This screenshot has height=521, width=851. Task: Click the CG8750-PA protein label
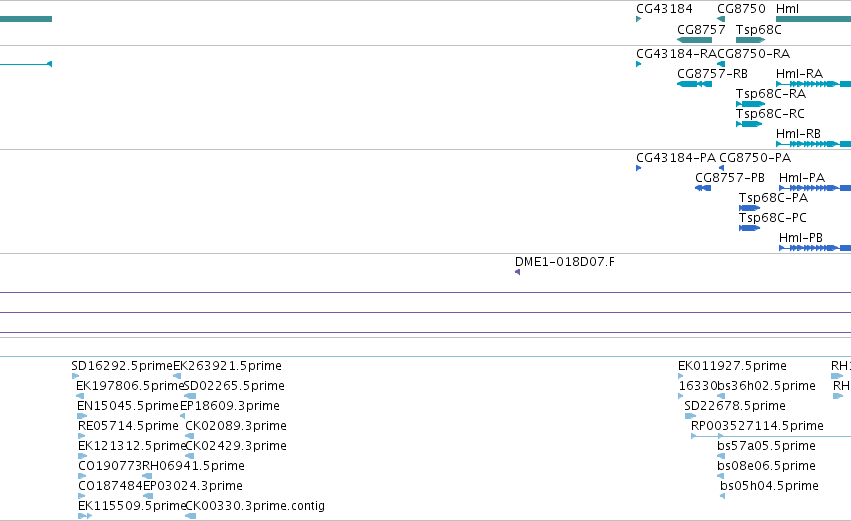[x=755, y=158]
